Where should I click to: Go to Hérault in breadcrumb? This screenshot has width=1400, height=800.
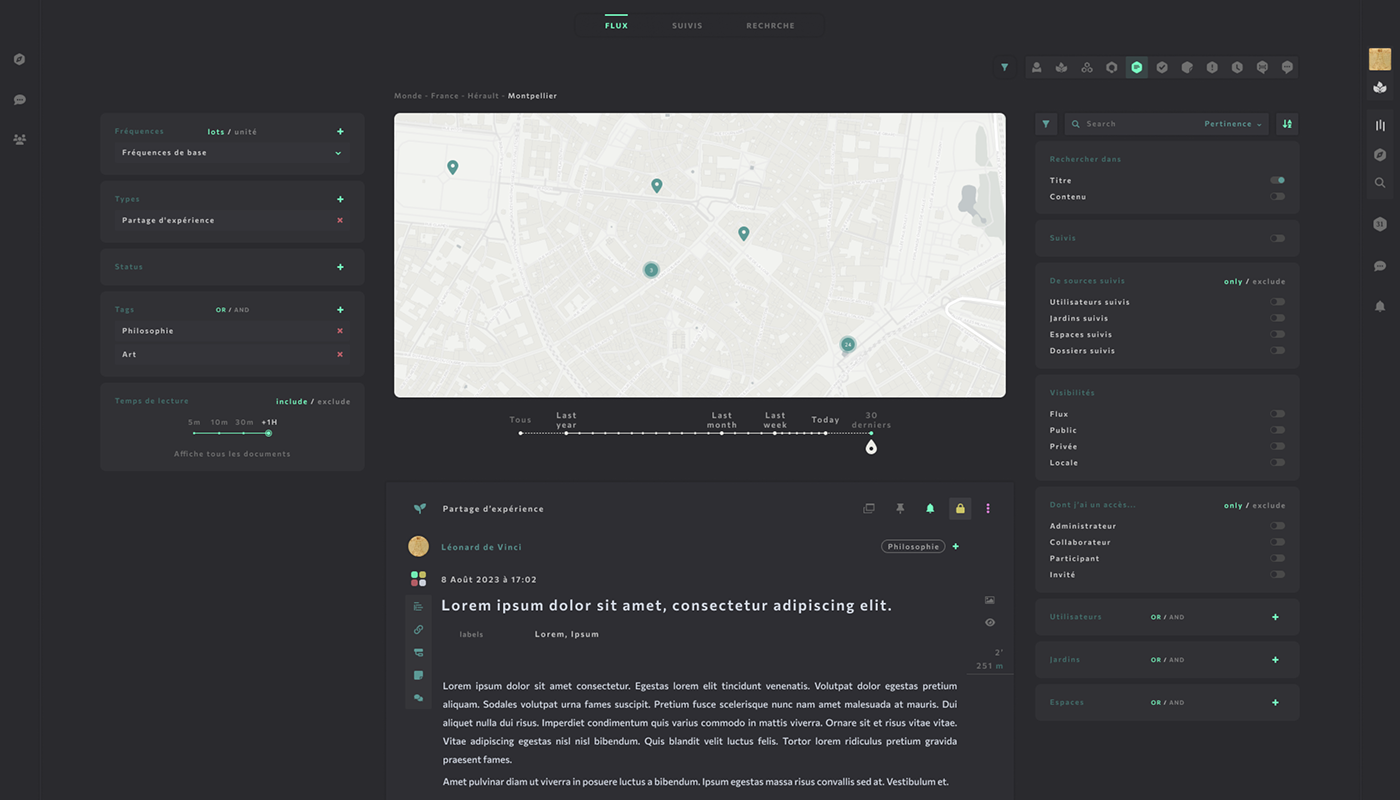[x=484, y=96]
